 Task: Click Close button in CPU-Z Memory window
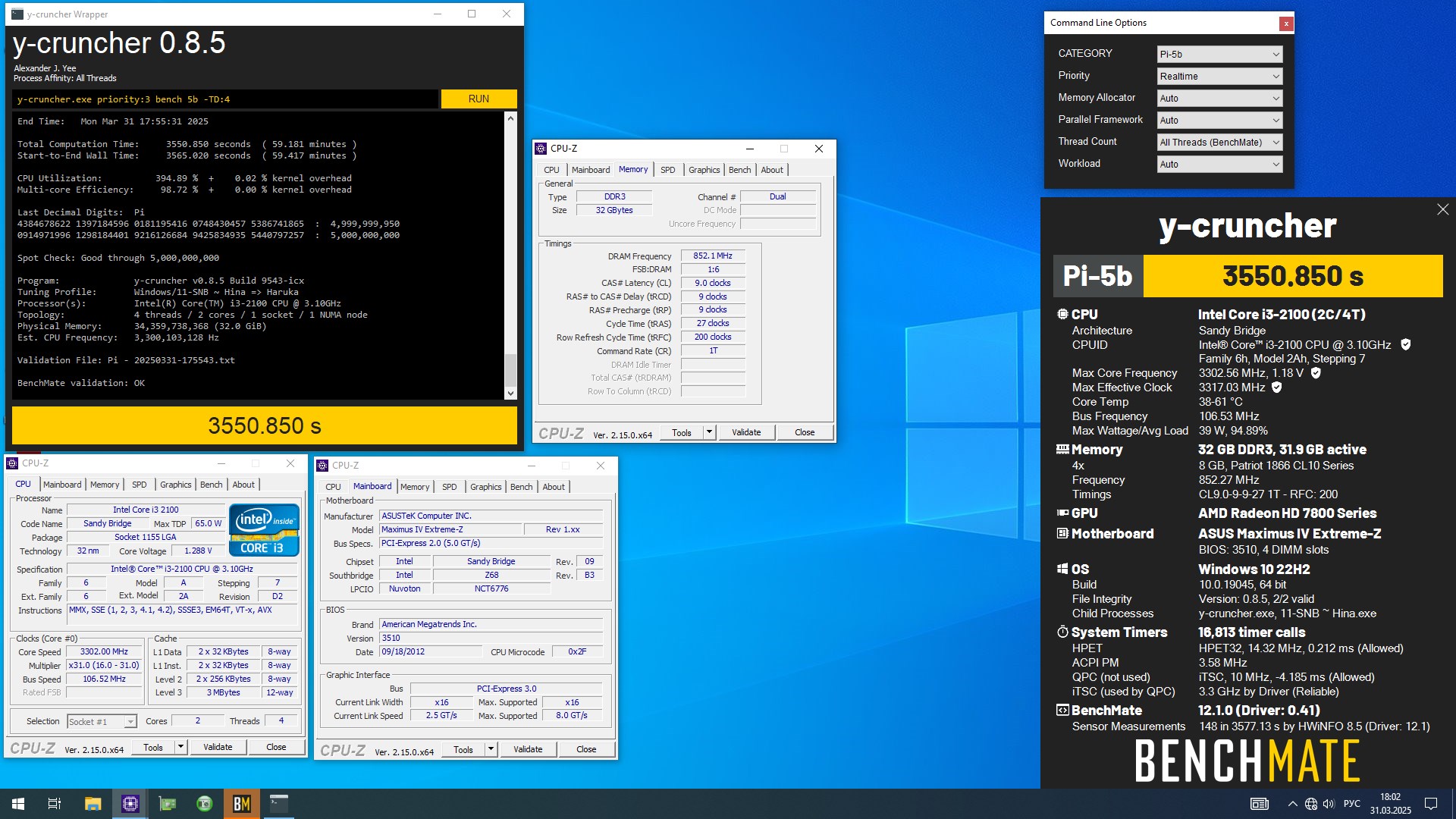pos(805,432)
